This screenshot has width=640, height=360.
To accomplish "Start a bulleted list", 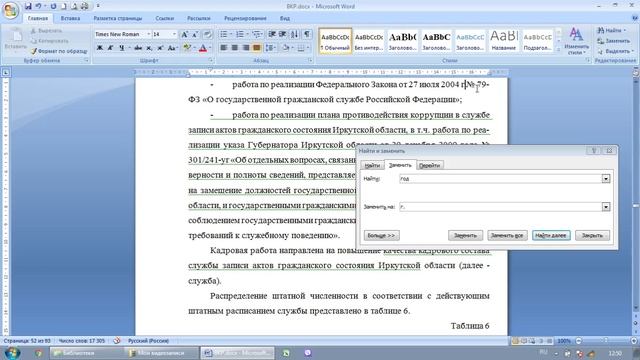I will coord(224,34).
